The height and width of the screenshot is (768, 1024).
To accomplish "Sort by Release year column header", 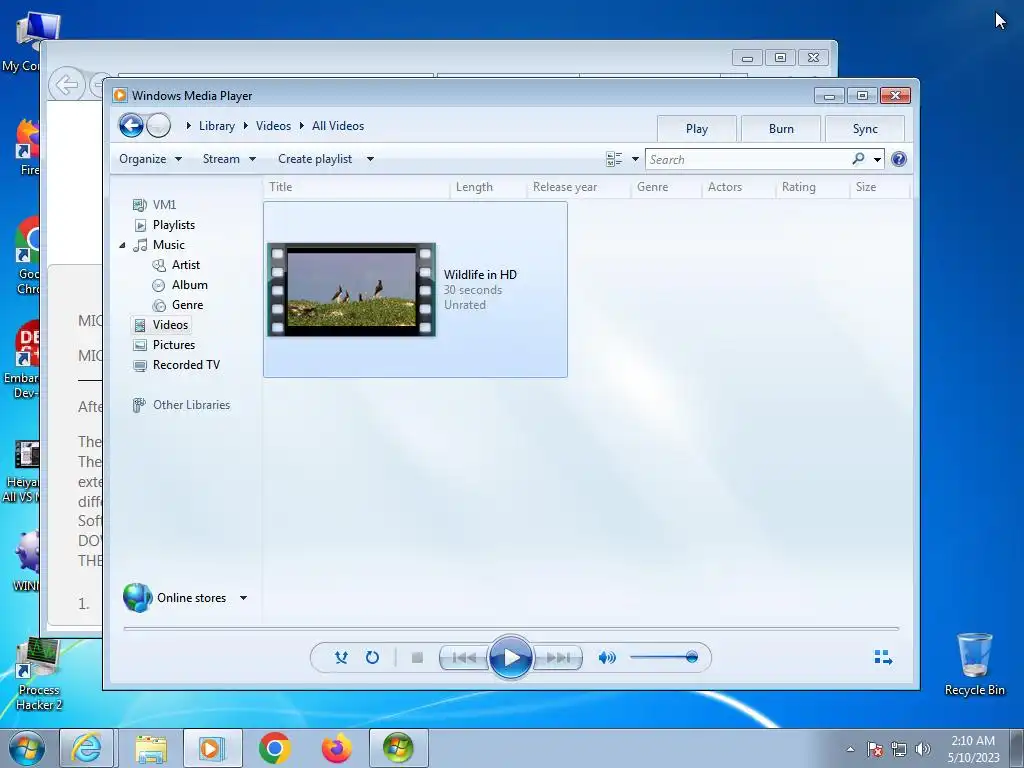I will coord(579,187).
